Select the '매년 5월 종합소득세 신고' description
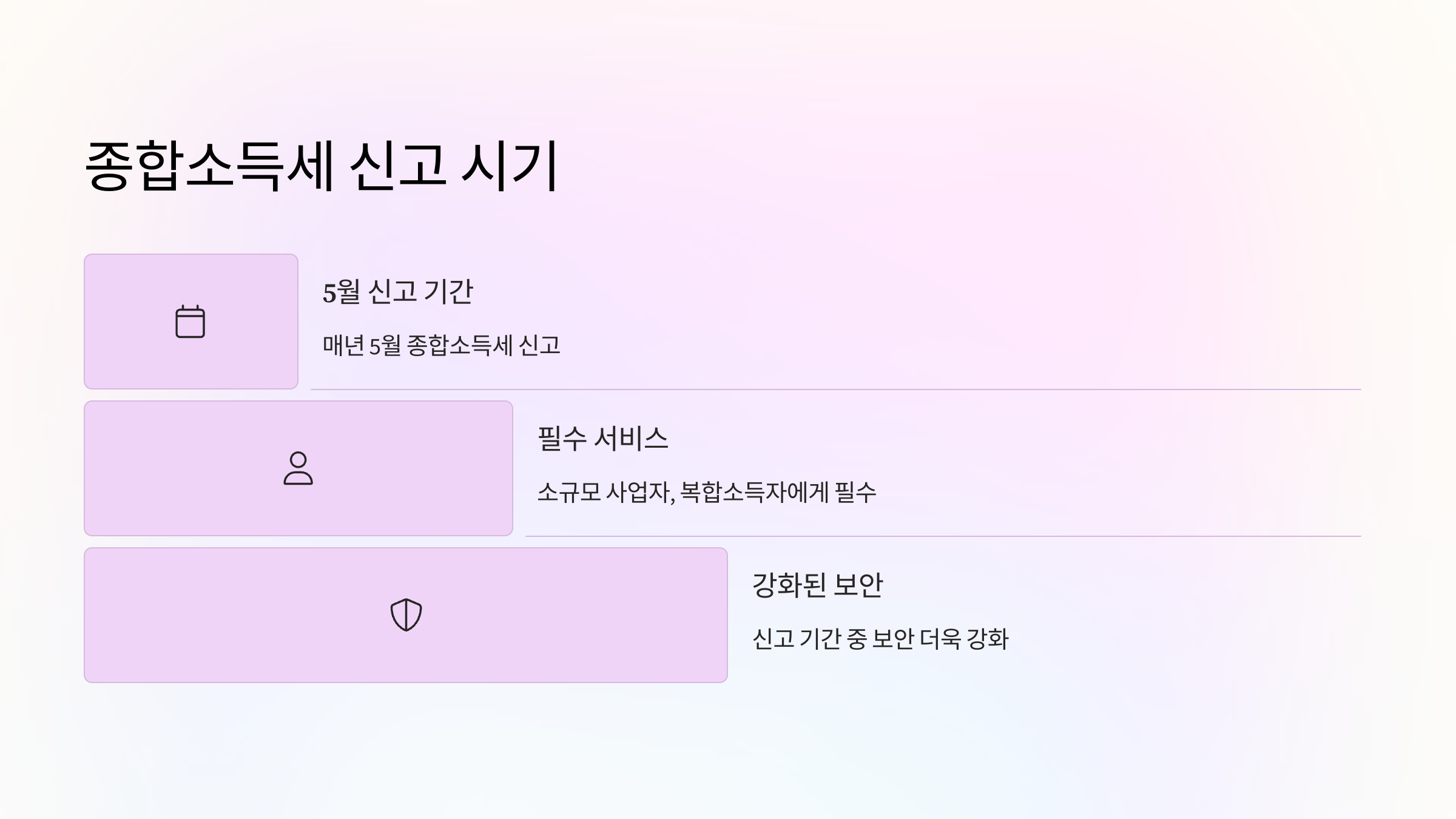 [x=441, y=346]
